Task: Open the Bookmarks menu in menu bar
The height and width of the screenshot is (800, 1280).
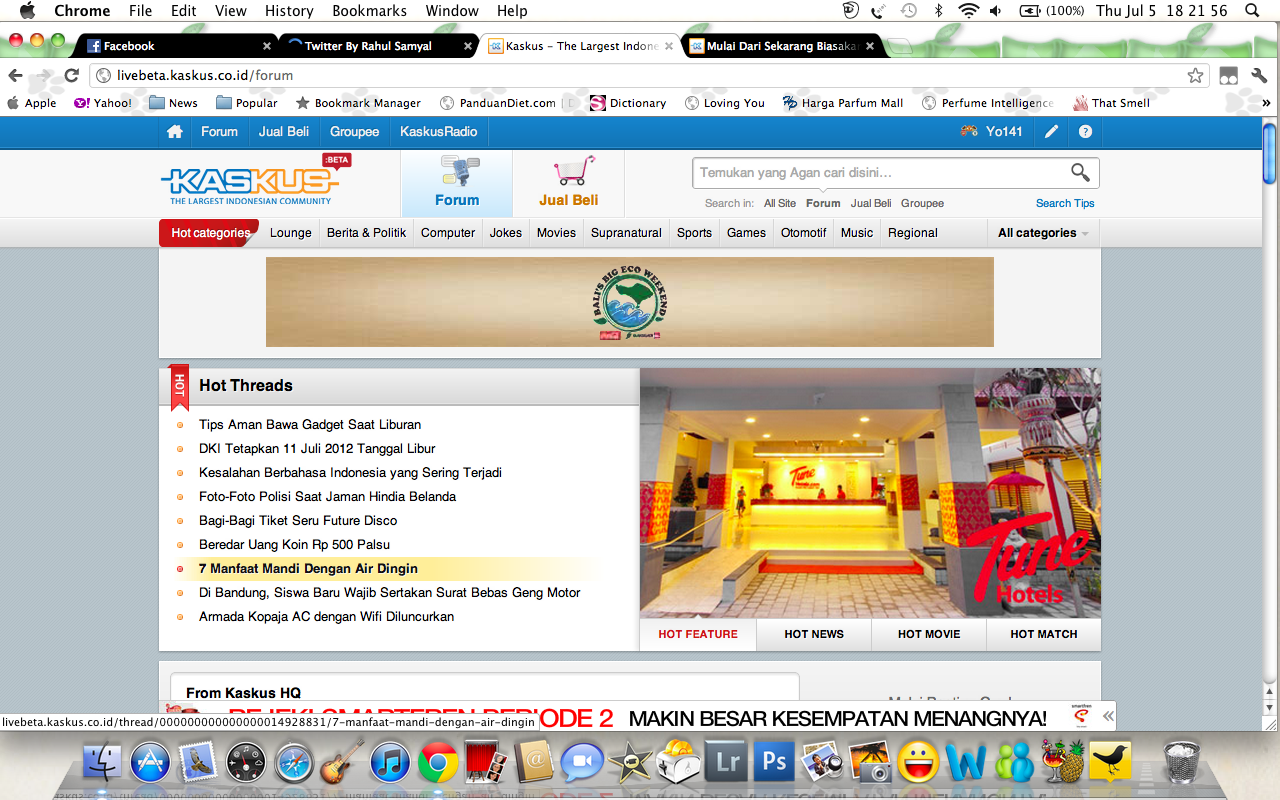Action: pos(369,11)
